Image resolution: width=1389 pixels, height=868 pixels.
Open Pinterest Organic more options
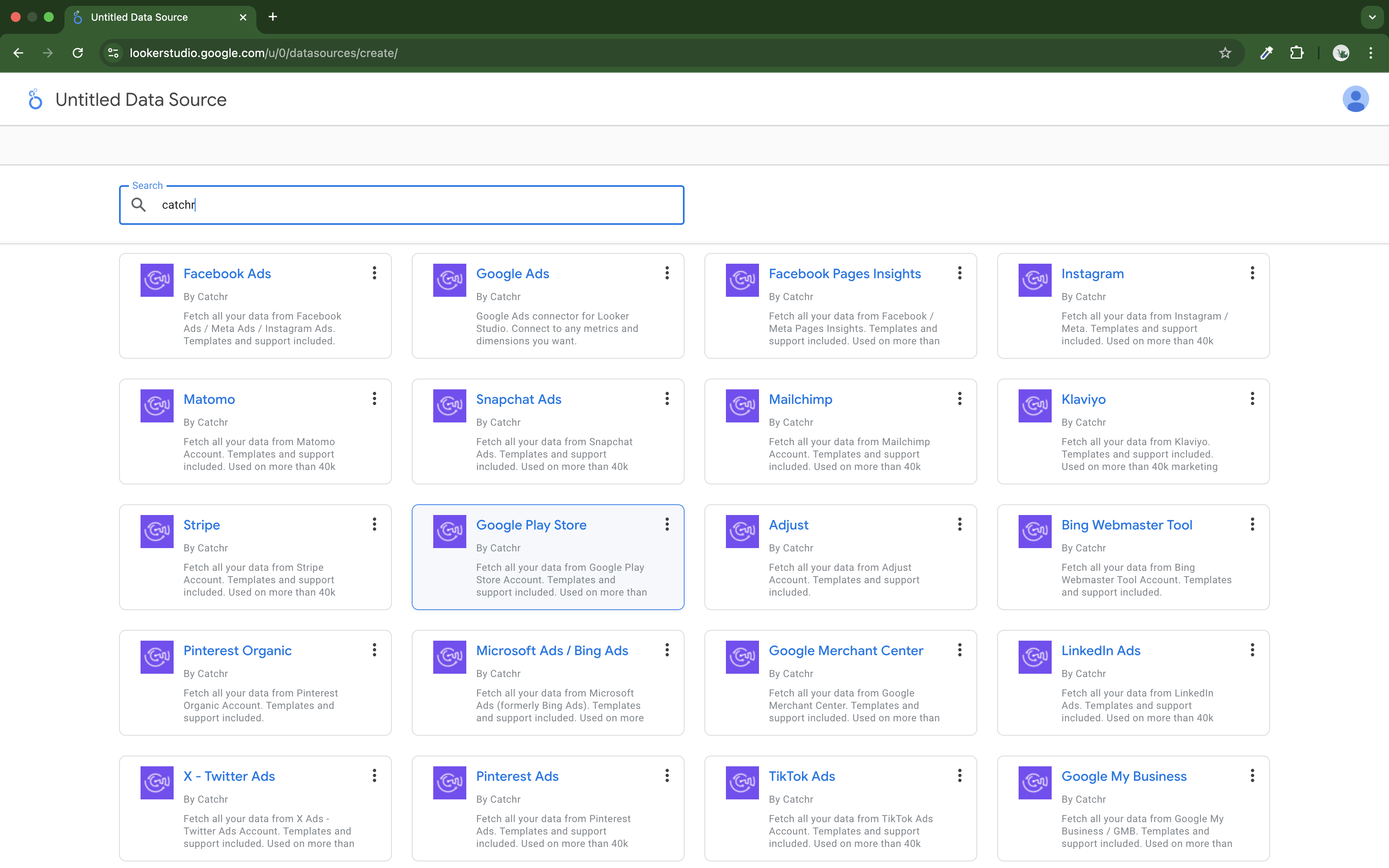[x=374, y=651]
